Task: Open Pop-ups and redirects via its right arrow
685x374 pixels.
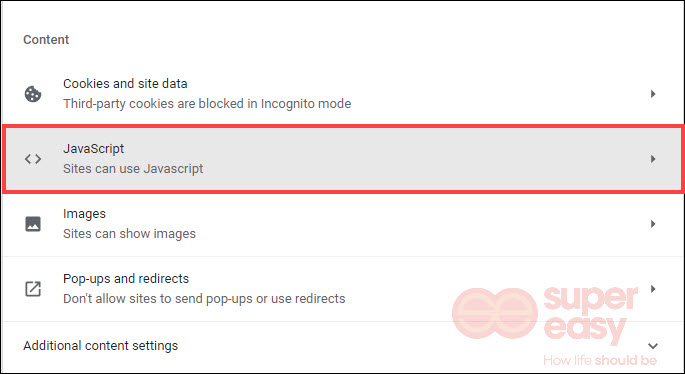Action: (653, 289)
